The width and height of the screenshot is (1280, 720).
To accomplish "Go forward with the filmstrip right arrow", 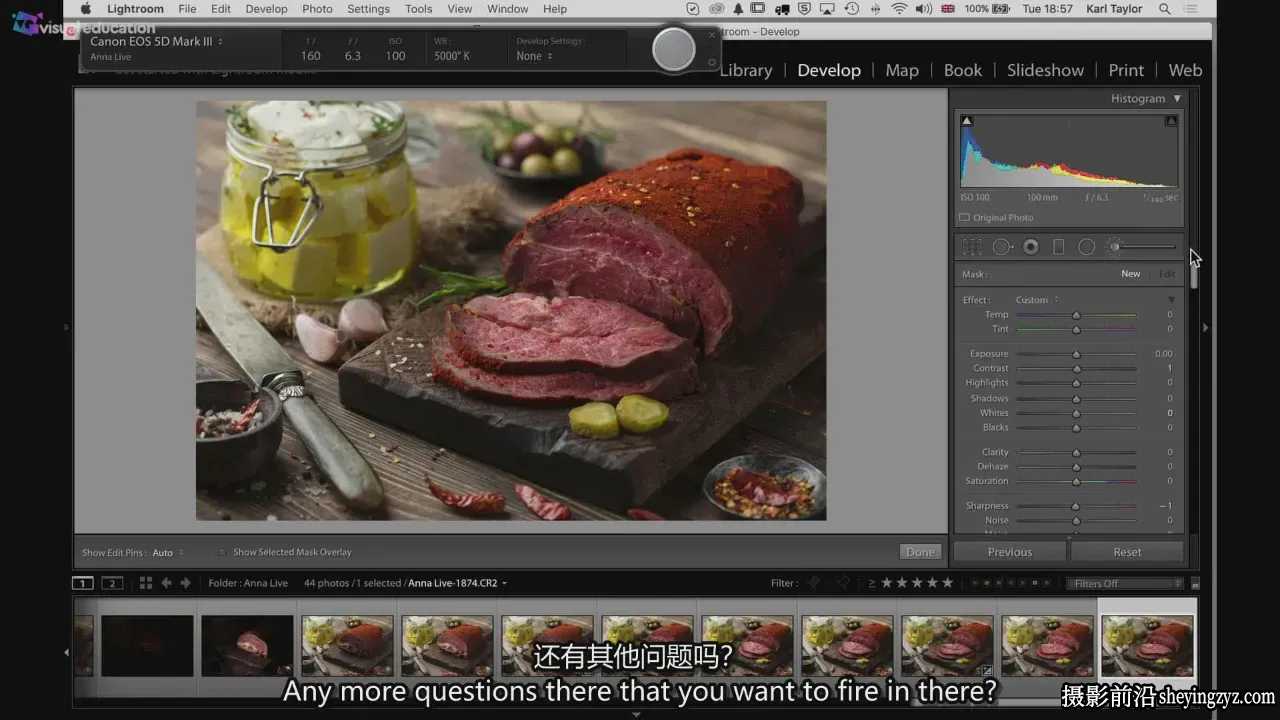I will [x=185, y=583].
